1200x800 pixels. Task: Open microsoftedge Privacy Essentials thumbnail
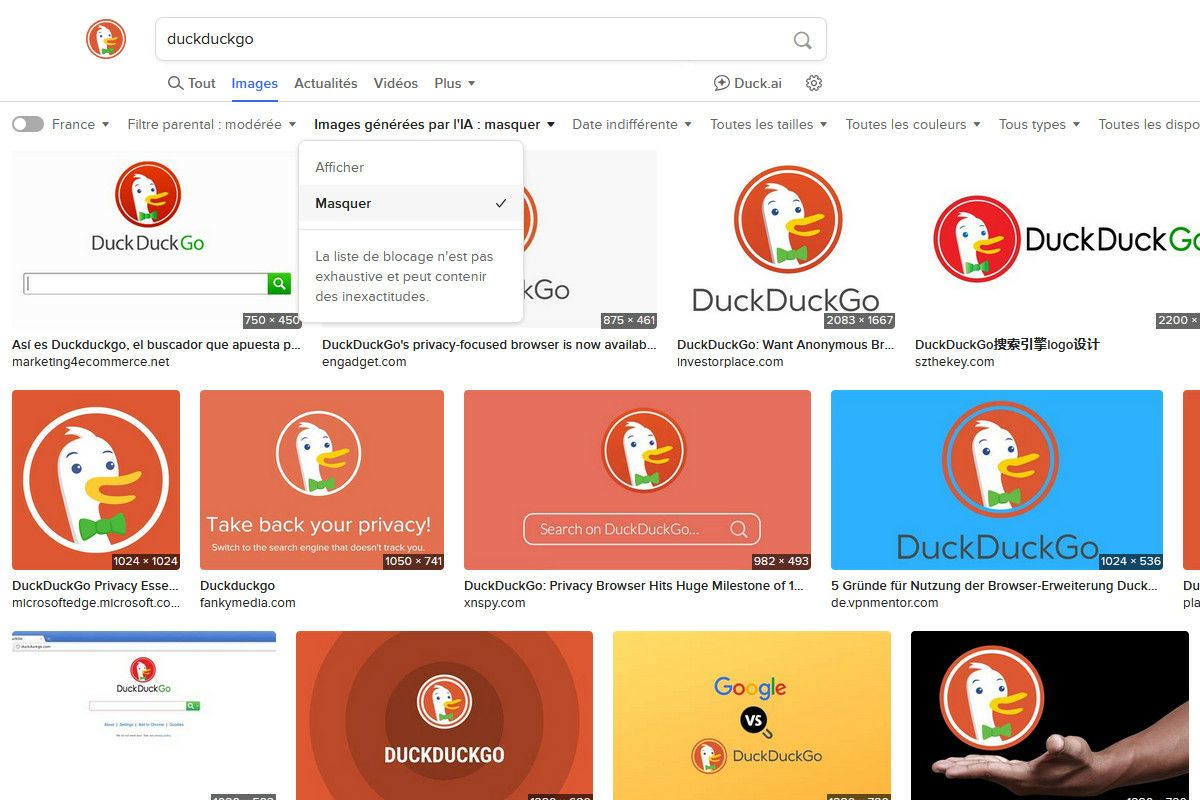click(x=96, y=480)
